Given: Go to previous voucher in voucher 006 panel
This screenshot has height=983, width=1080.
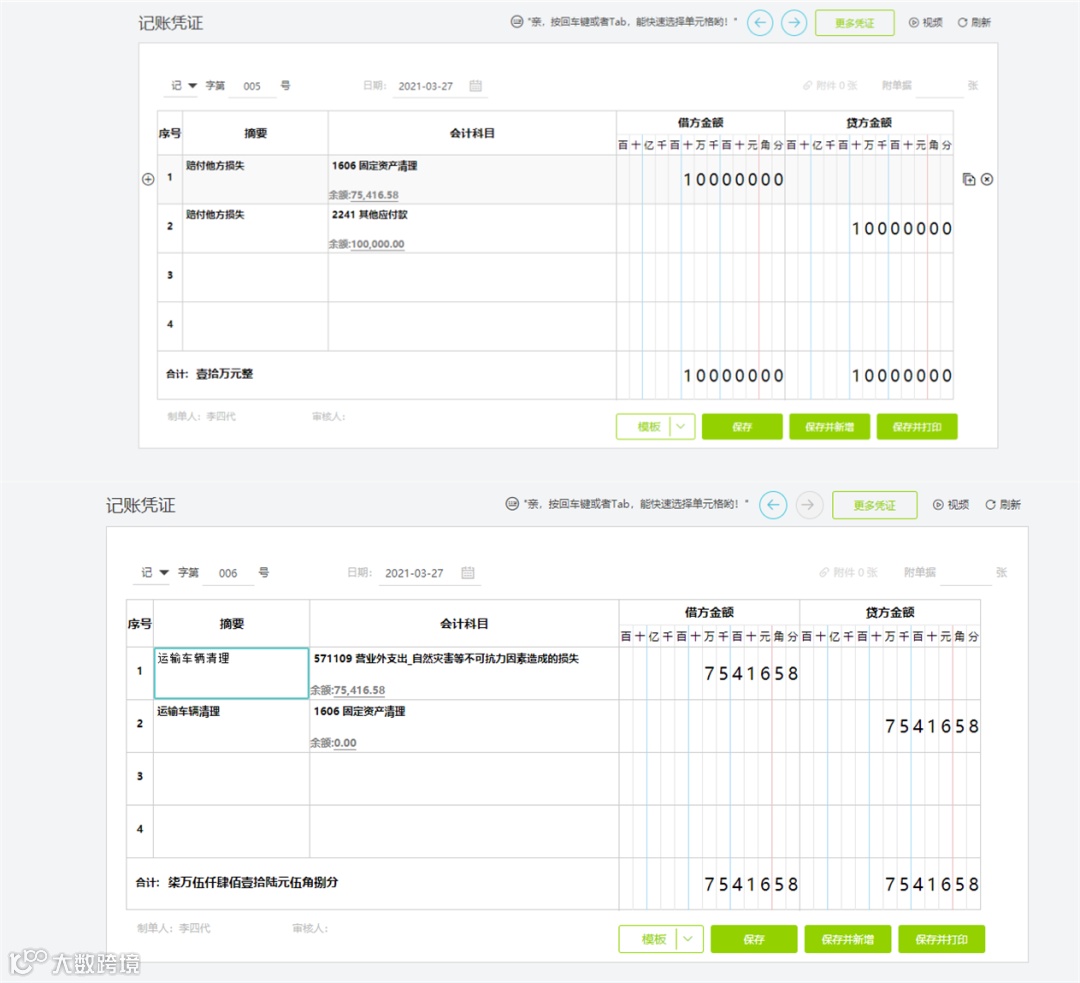Looking at the screenshot, I should pyautogui.click(x=773, y=505).
